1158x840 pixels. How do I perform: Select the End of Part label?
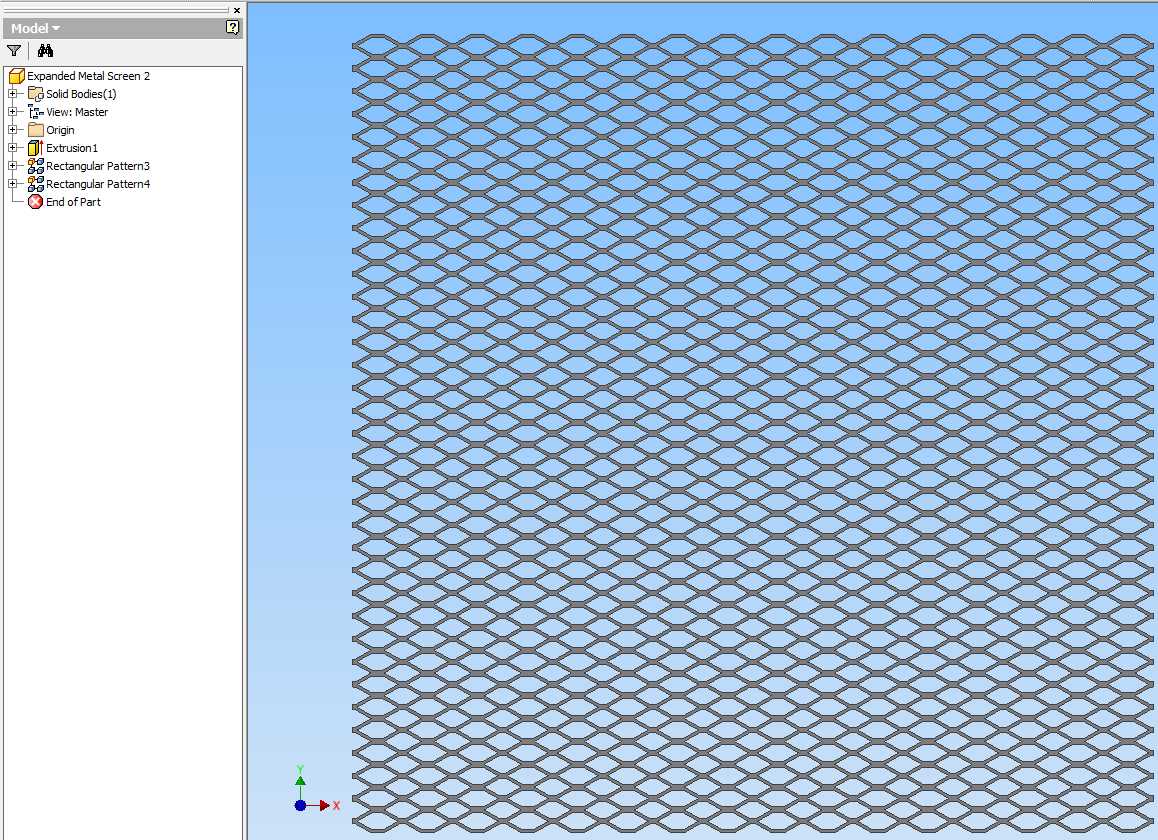click(x=73, y=202)
